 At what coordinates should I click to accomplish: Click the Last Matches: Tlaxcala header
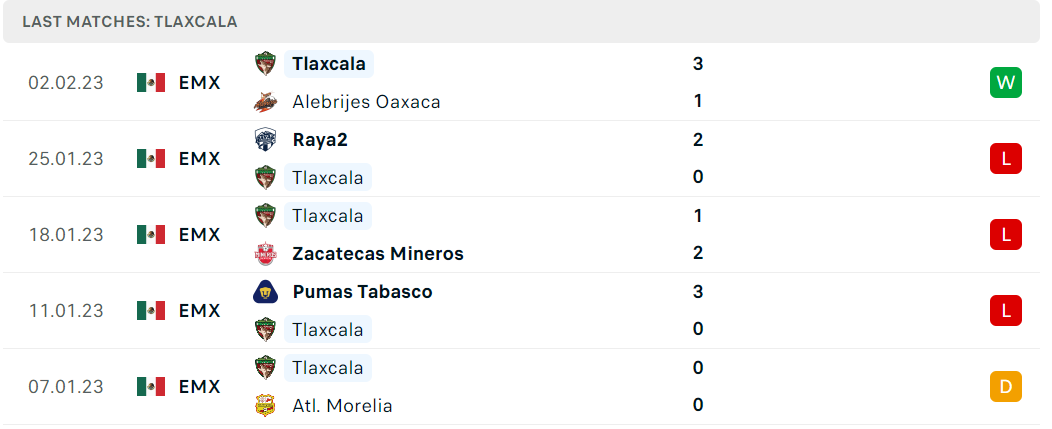[x=129, y=22]
